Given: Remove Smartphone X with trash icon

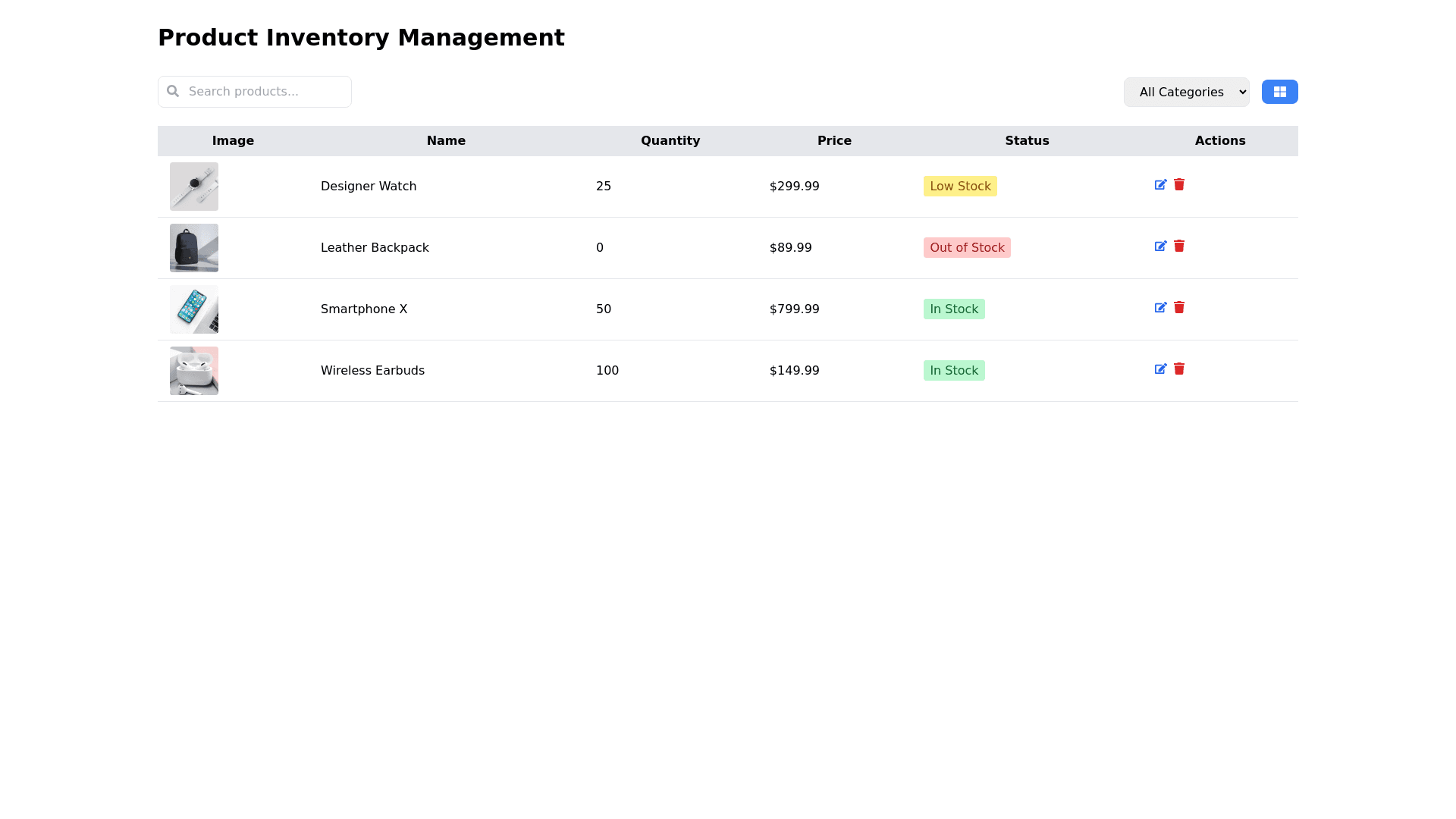Looking at the screenshot, I should 1179,308.
